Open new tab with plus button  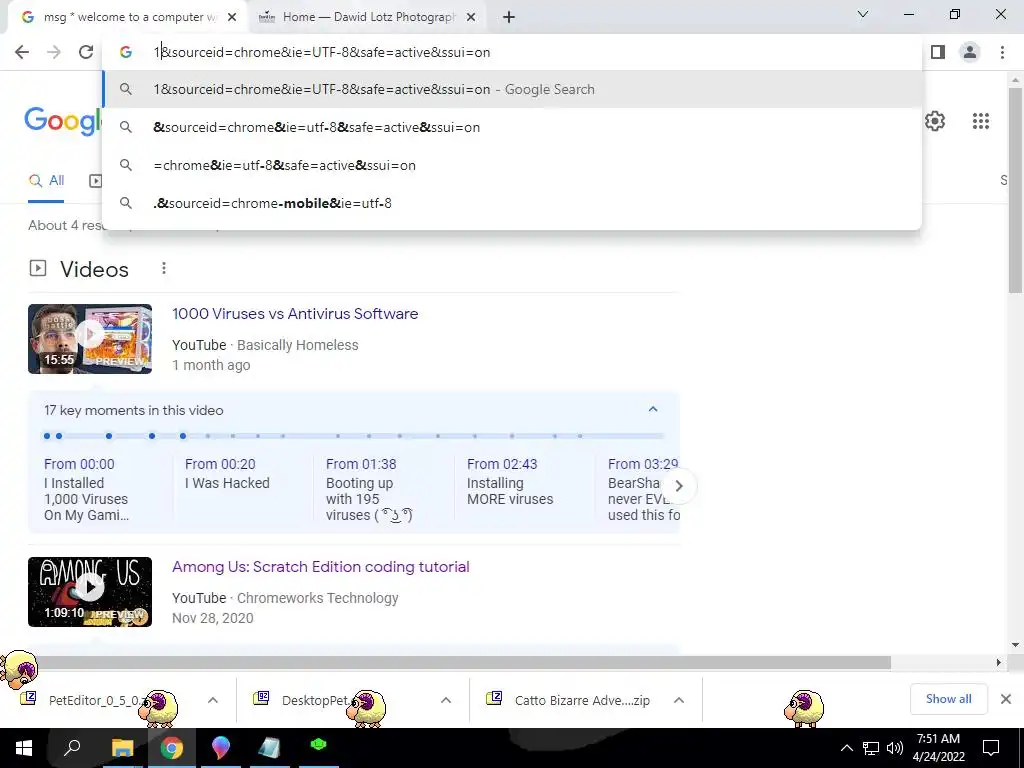(509, 17)
